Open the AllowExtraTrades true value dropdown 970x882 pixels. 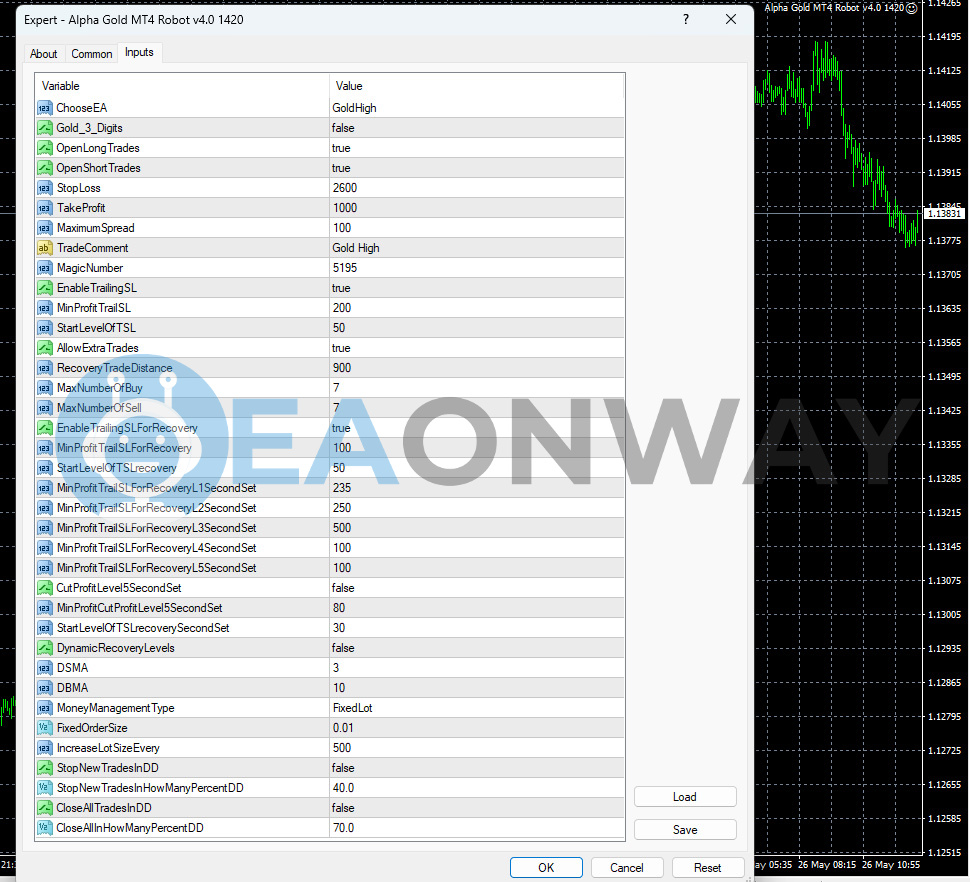[x=477, y=348]
